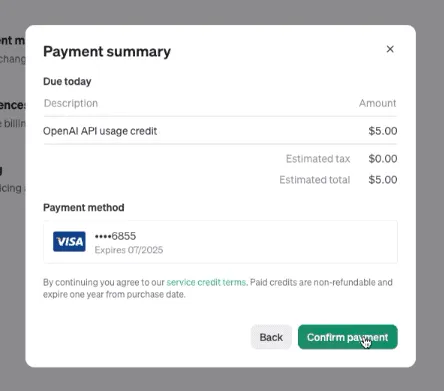Click the Due today label
The width and height of the screenshot is (444, 391).
[x=67, y=81]
